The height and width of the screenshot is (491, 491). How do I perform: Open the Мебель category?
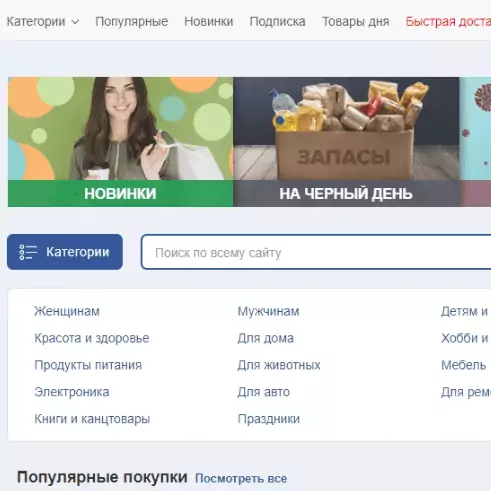pyautogui.click(x=463, y=365)
